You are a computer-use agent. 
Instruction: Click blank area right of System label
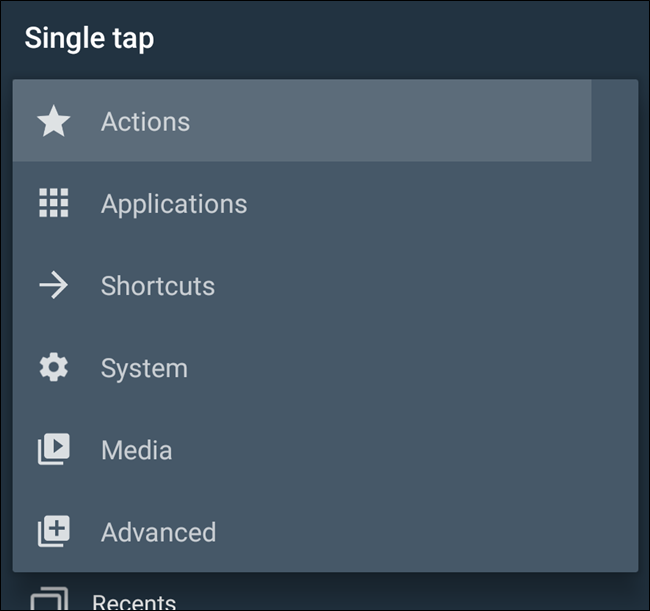pyautogui.click(x=420, y=368)
